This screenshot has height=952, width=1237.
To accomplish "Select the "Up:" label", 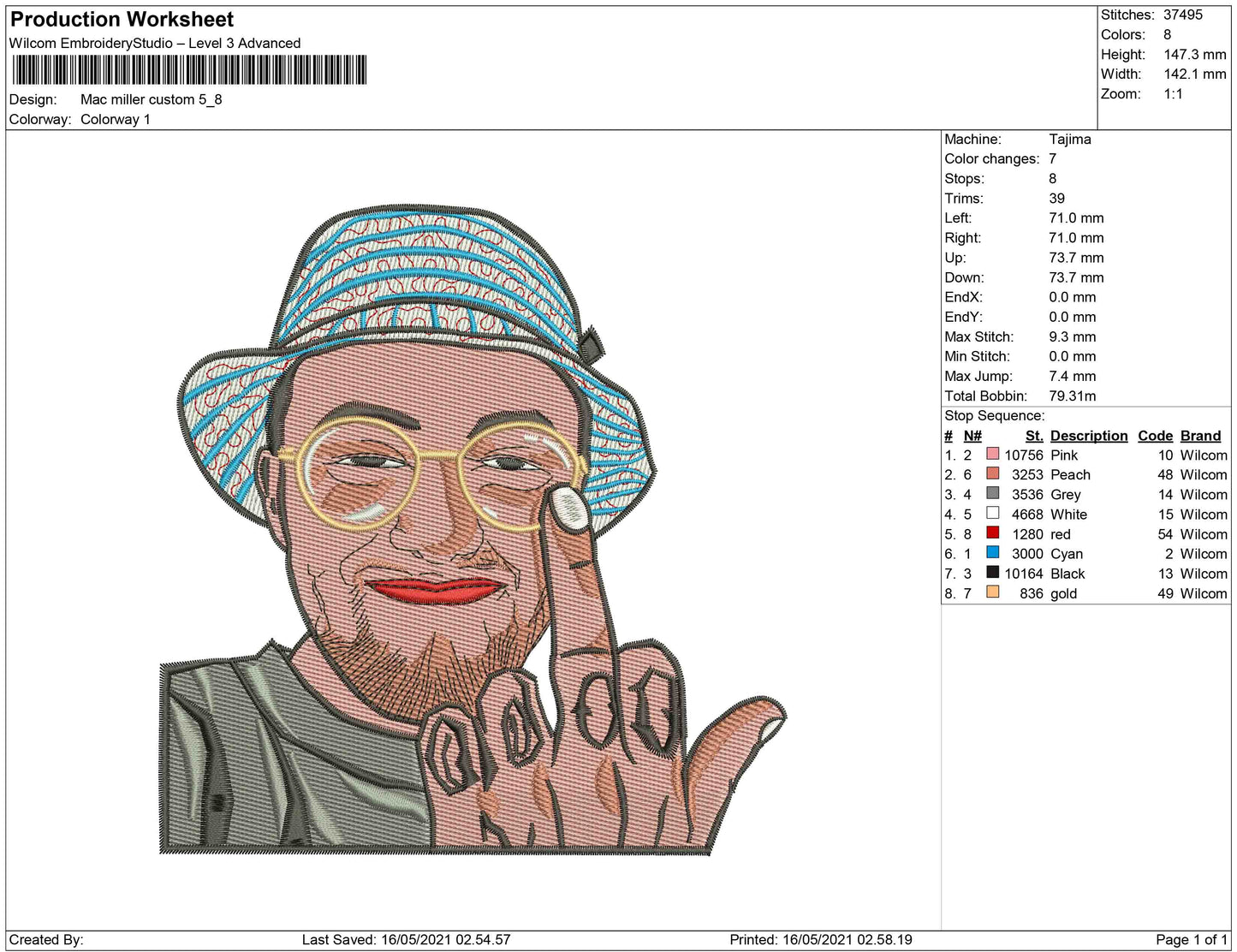I will tap(955, 257).
